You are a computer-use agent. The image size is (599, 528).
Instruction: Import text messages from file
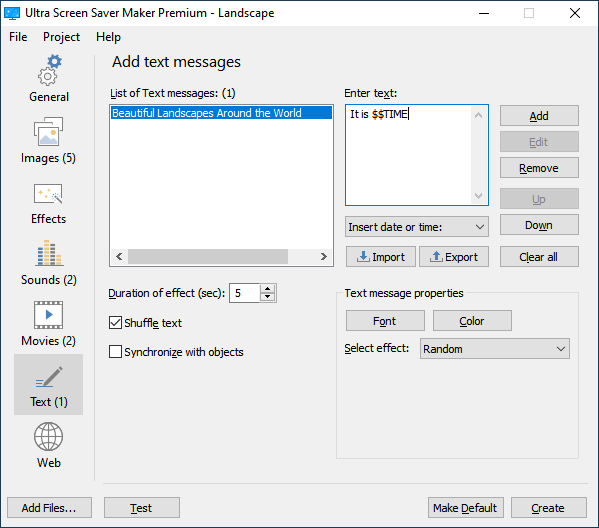380,257
